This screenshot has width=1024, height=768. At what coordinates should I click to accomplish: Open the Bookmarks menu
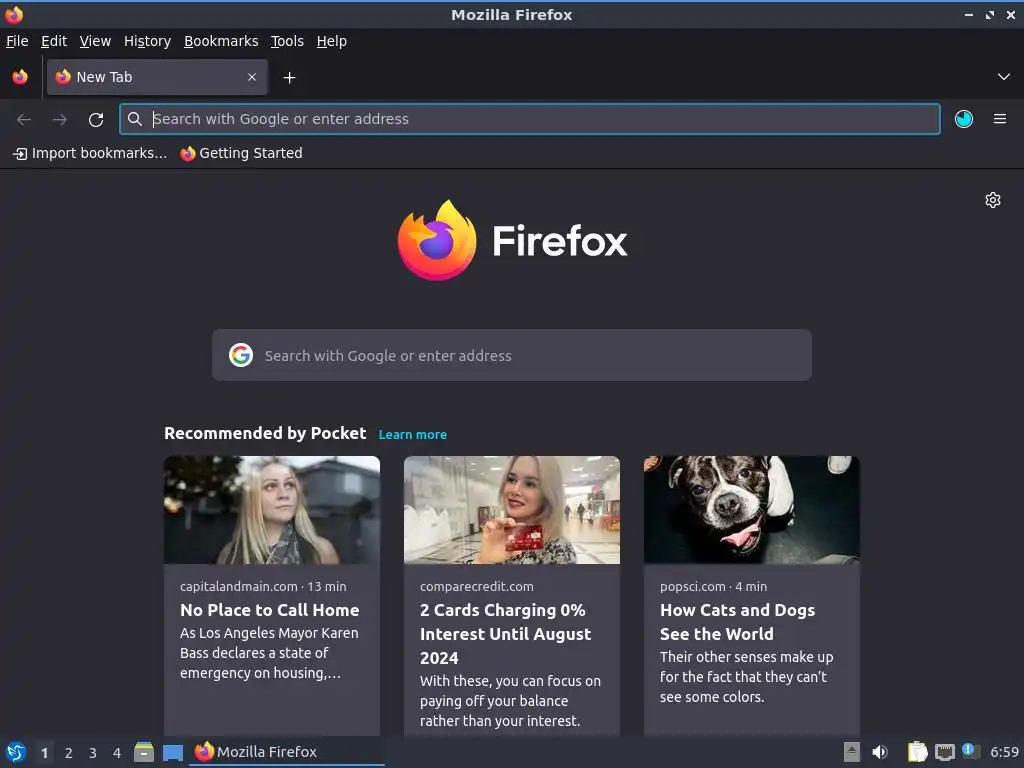221,41
